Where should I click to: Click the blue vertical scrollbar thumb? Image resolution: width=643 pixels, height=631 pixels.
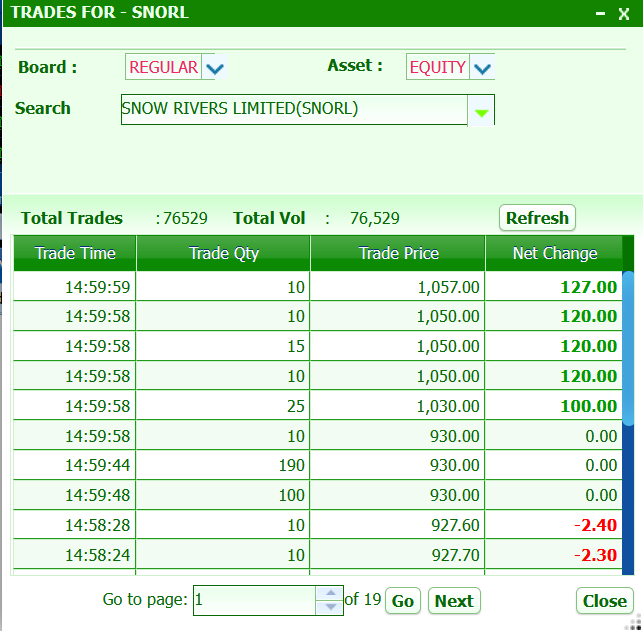pyautogui.click(x=628, y=349)
